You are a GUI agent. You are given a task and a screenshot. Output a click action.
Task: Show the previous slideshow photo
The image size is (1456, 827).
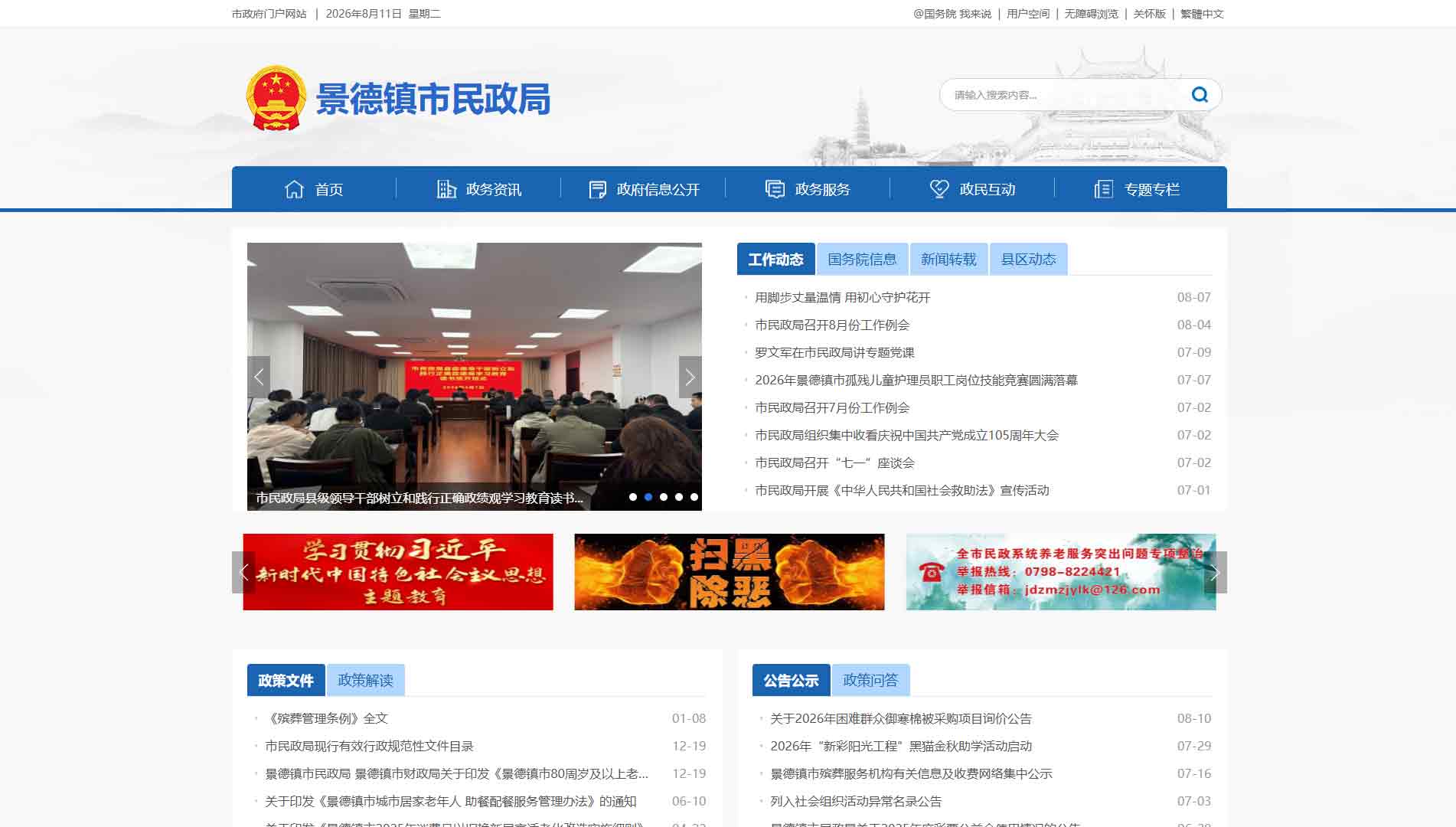(259, 377)
